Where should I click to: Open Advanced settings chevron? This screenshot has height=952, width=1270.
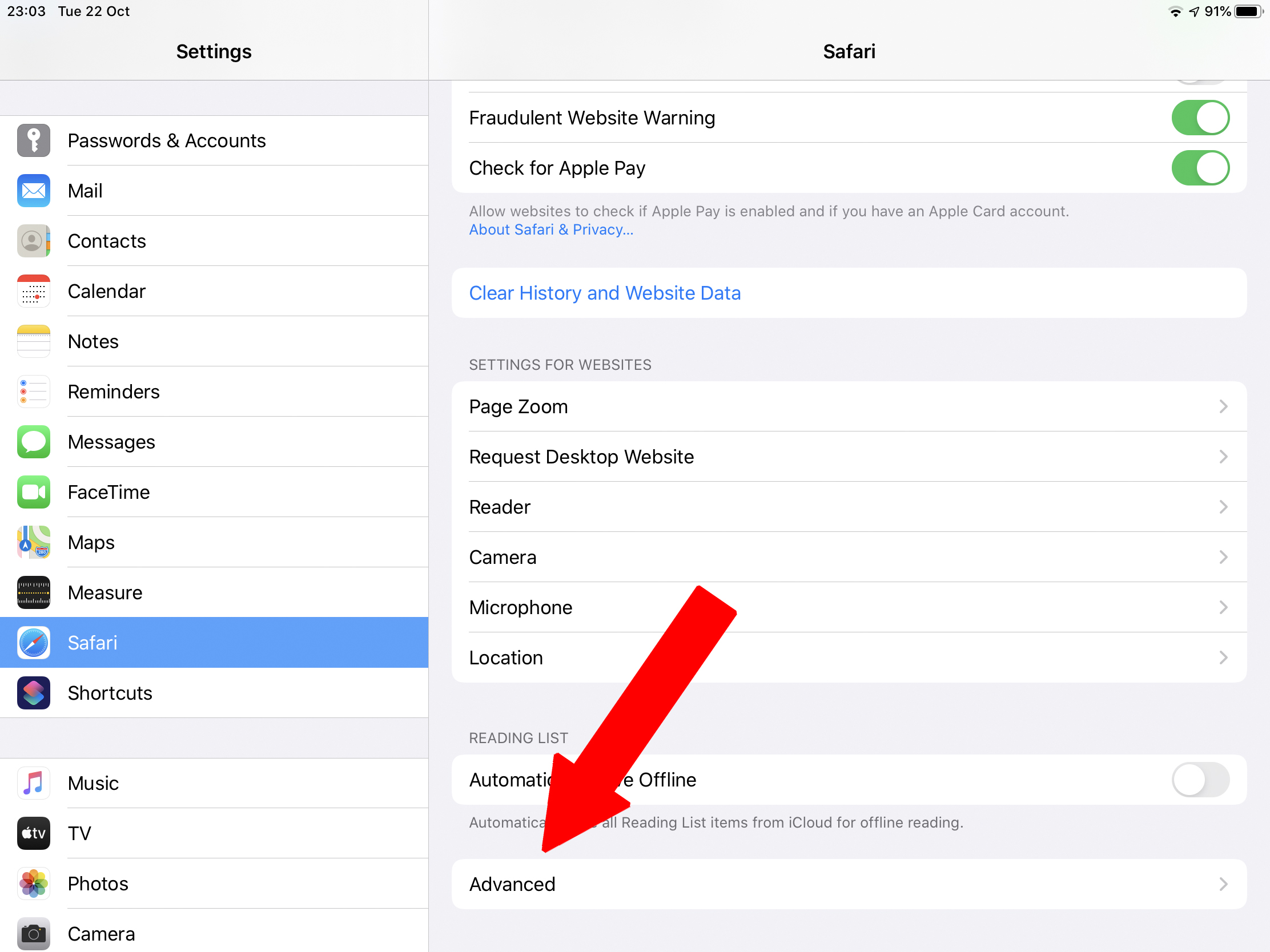(1223, 884)
